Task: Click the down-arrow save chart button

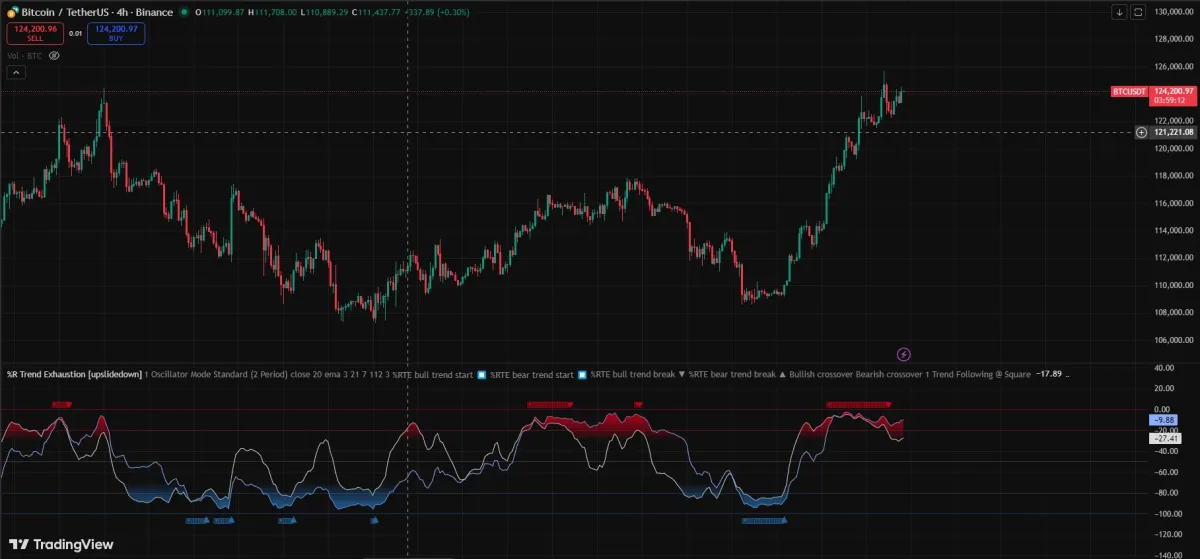Action: coord(1118,12)
